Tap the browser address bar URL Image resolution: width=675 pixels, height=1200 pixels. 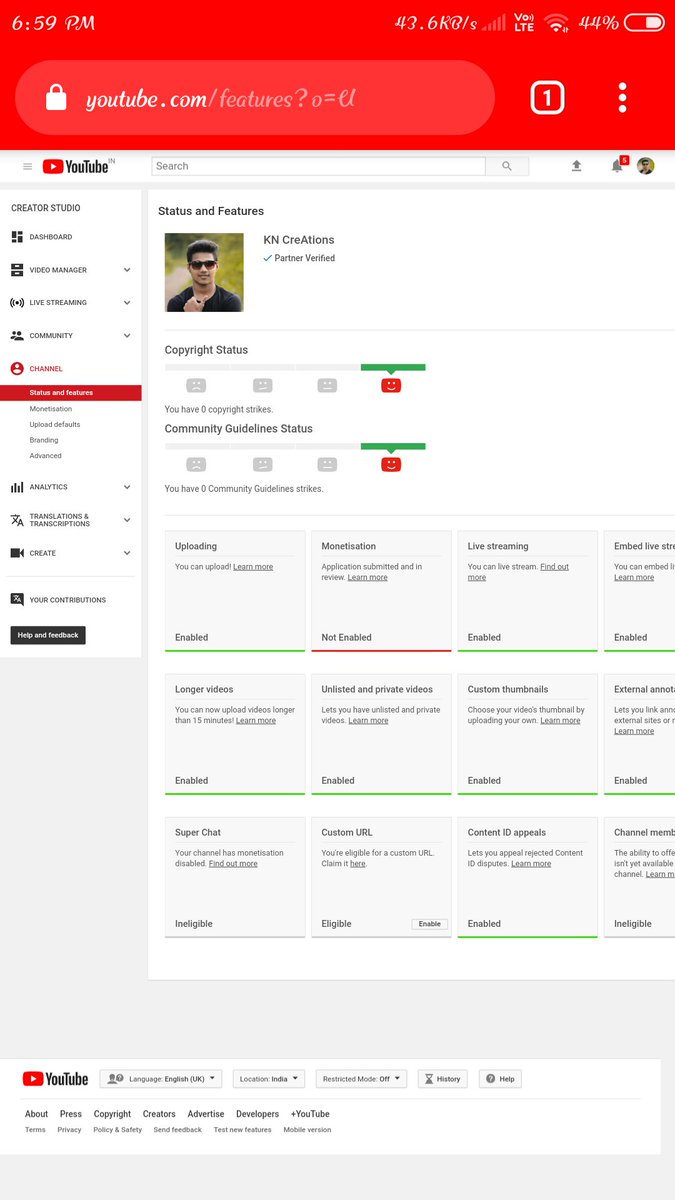point(221,99)
